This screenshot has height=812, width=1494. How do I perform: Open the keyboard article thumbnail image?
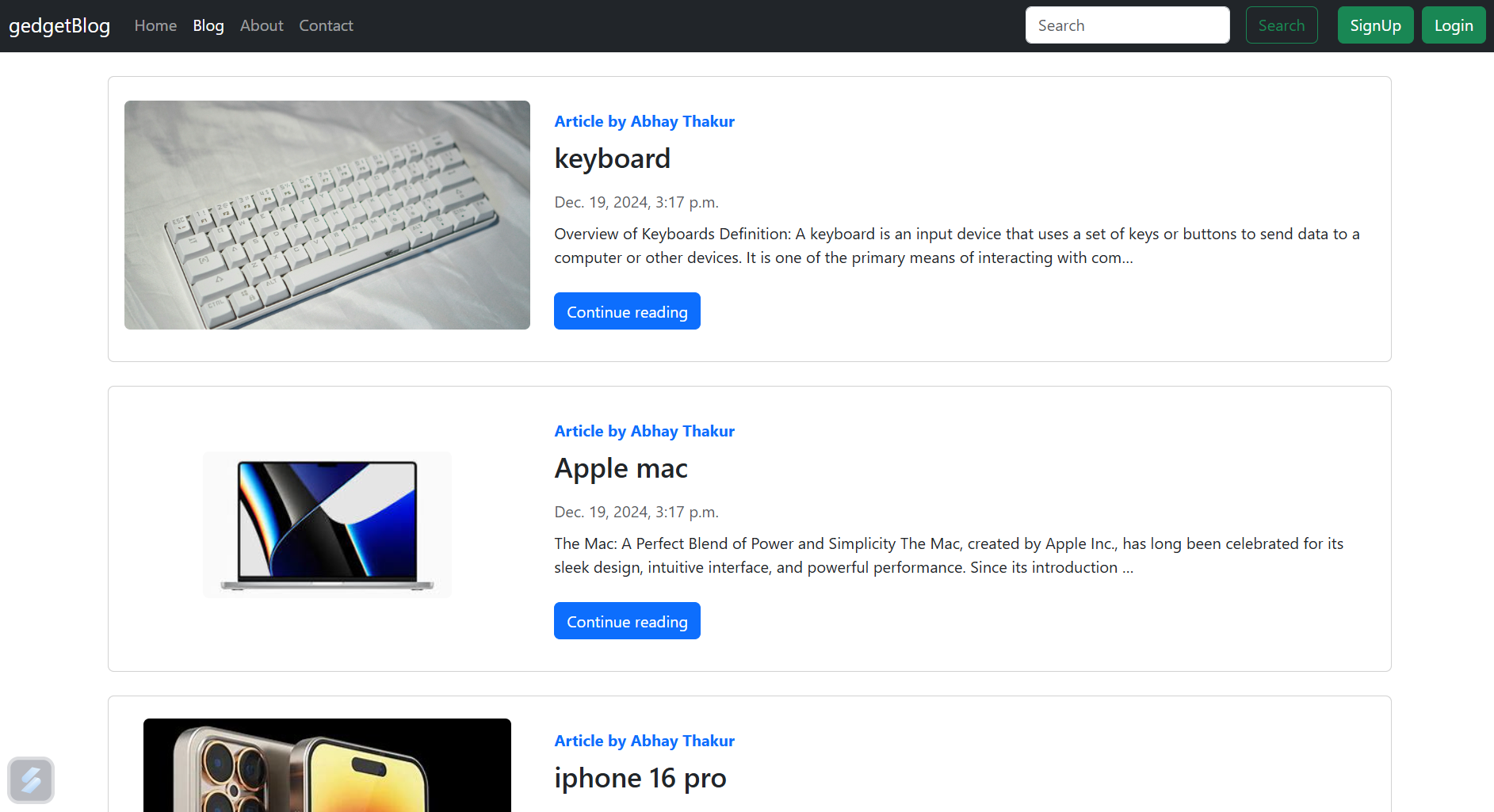pyautogui.click(x=327, y=215)
